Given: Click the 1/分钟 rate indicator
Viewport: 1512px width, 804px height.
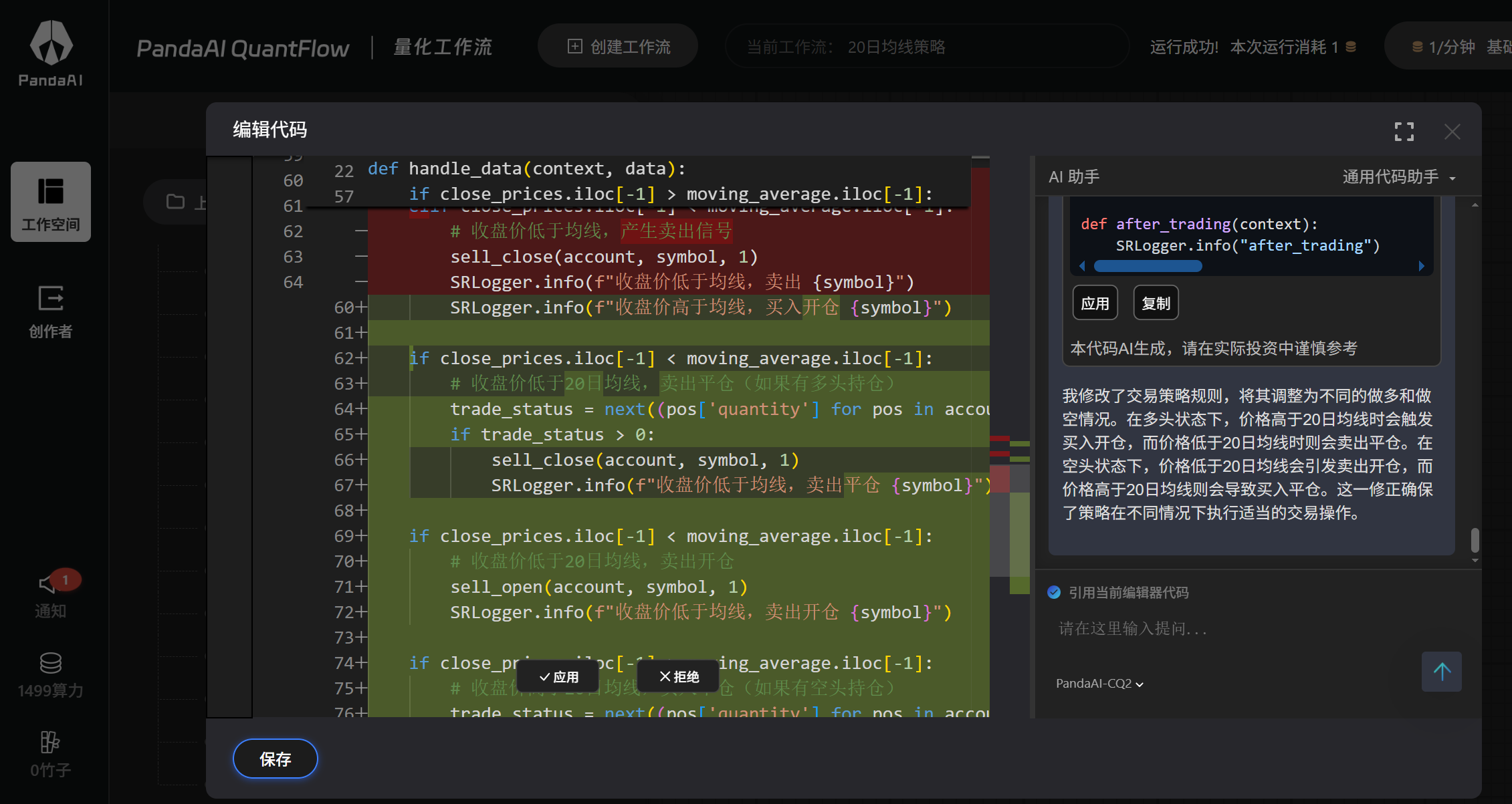Looking at the screenshot, I should pos(1443,47).
